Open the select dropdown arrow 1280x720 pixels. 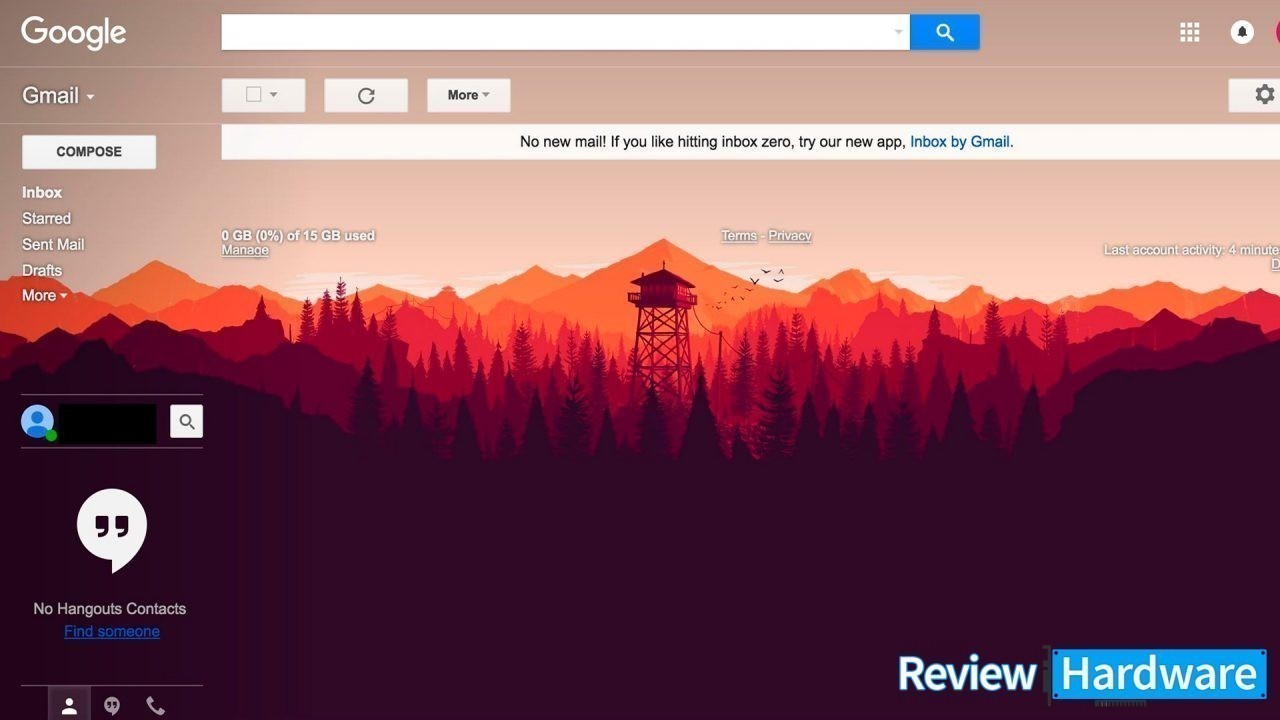(x=273, y=95)
